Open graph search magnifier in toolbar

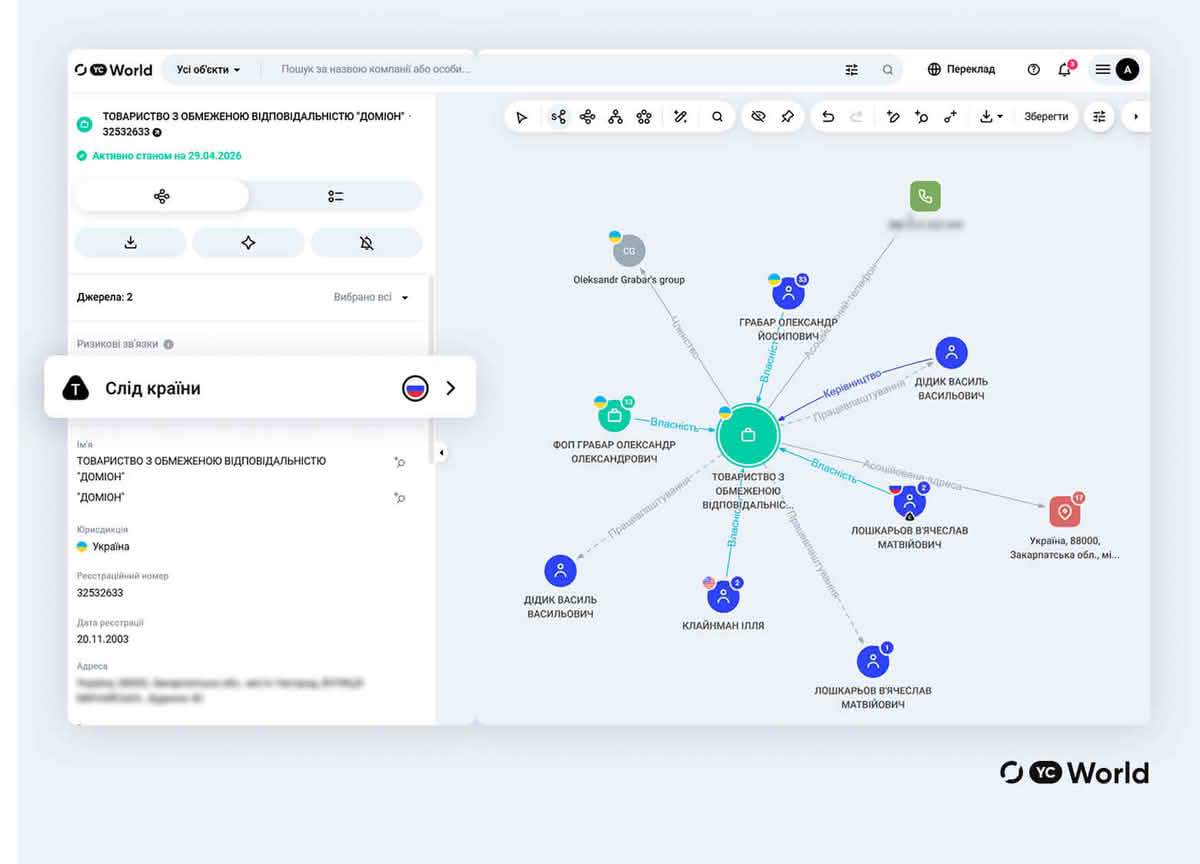click(717, 117)
